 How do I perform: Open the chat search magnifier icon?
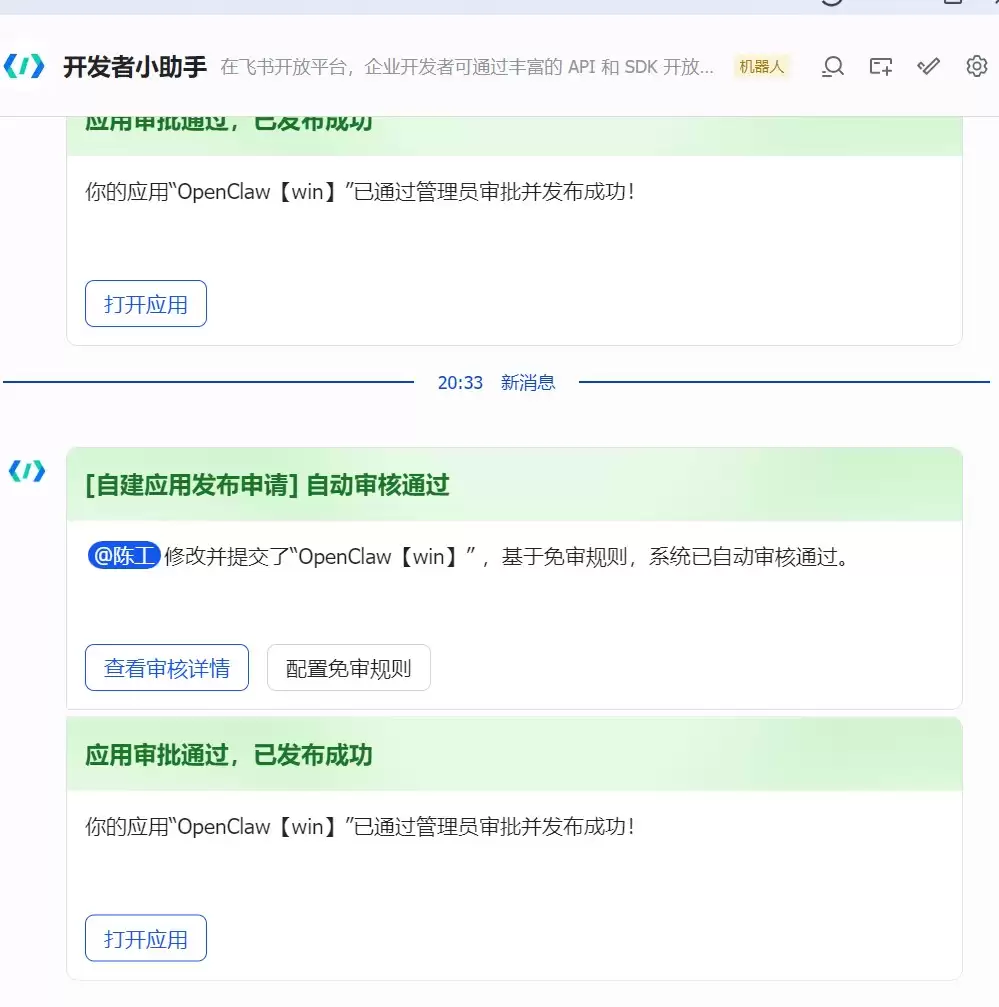point(833,66)
